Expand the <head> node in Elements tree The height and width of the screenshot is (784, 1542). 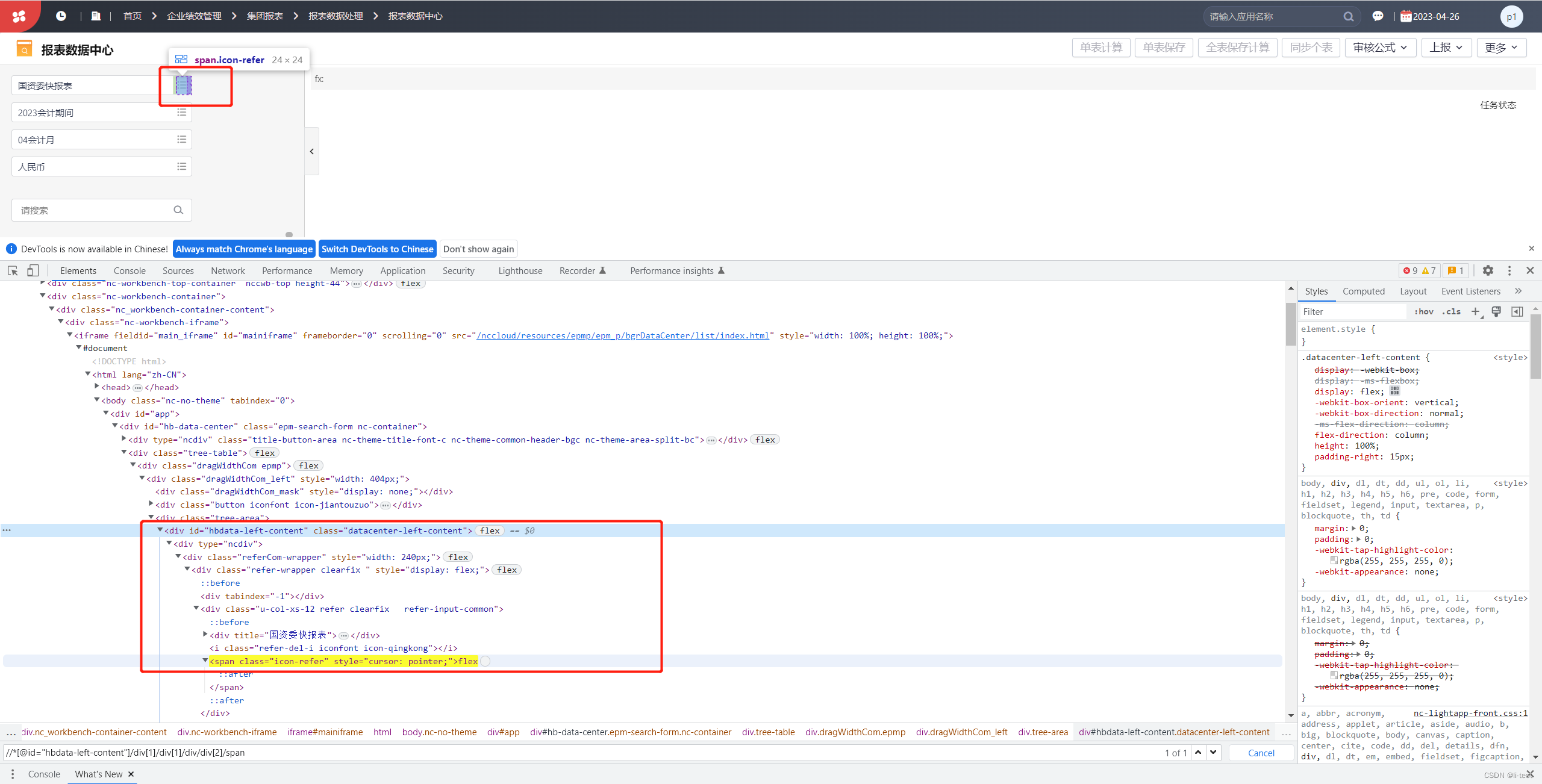pos(98,387)
